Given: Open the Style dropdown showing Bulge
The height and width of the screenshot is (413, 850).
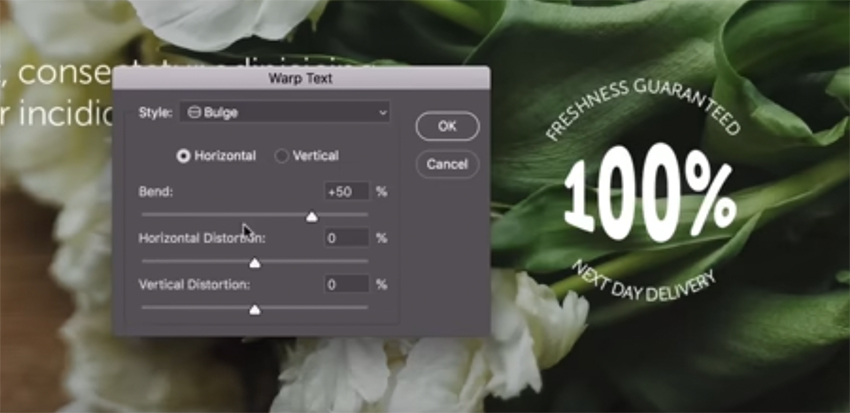Looking at the screenshot, I should (285, 112).
